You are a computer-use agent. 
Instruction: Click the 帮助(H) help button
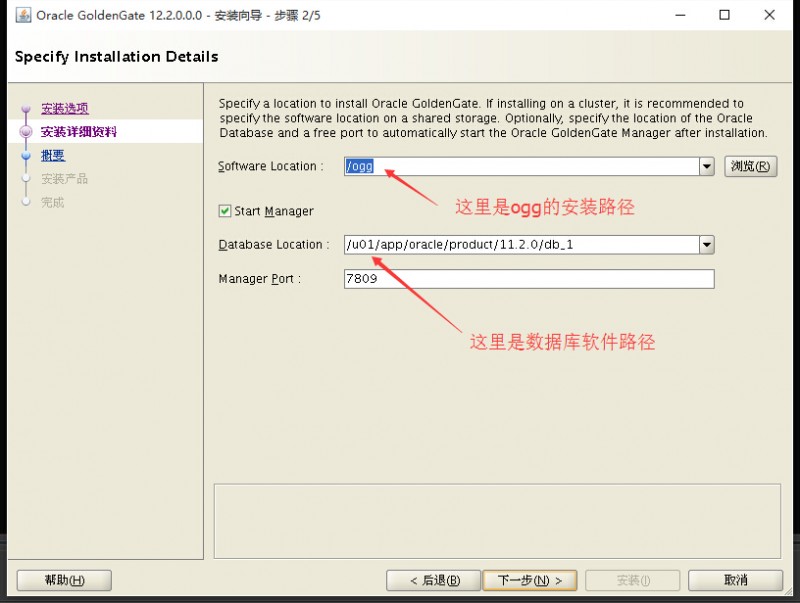[x=63, y=580]
